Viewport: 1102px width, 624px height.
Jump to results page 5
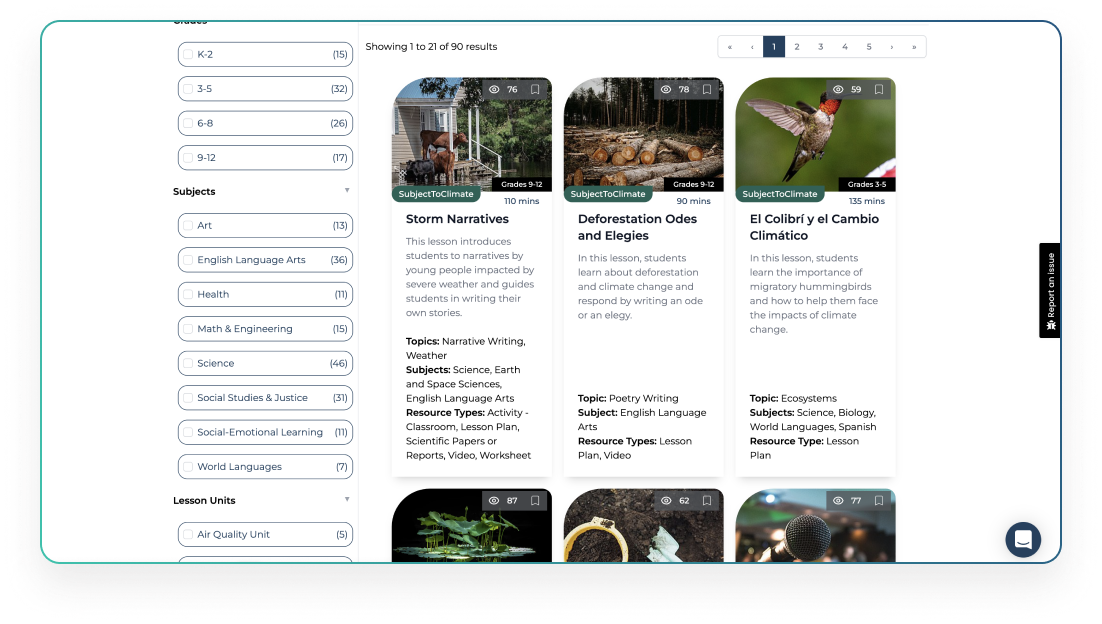pos(868,47)
